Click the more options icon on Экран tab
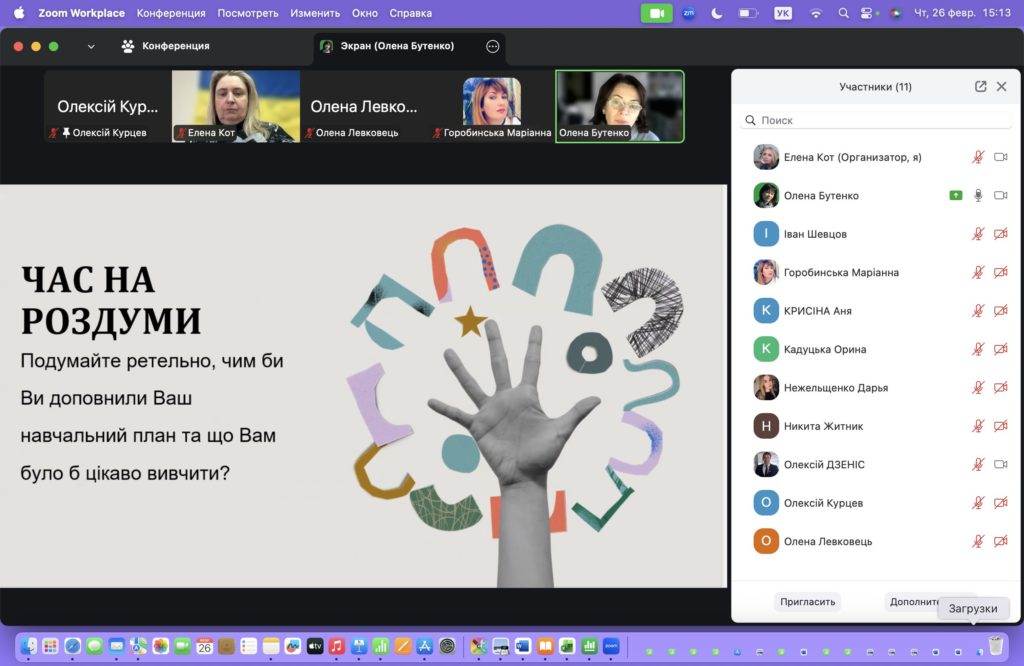Screen dimensions: 1024x666 point(492,46)
